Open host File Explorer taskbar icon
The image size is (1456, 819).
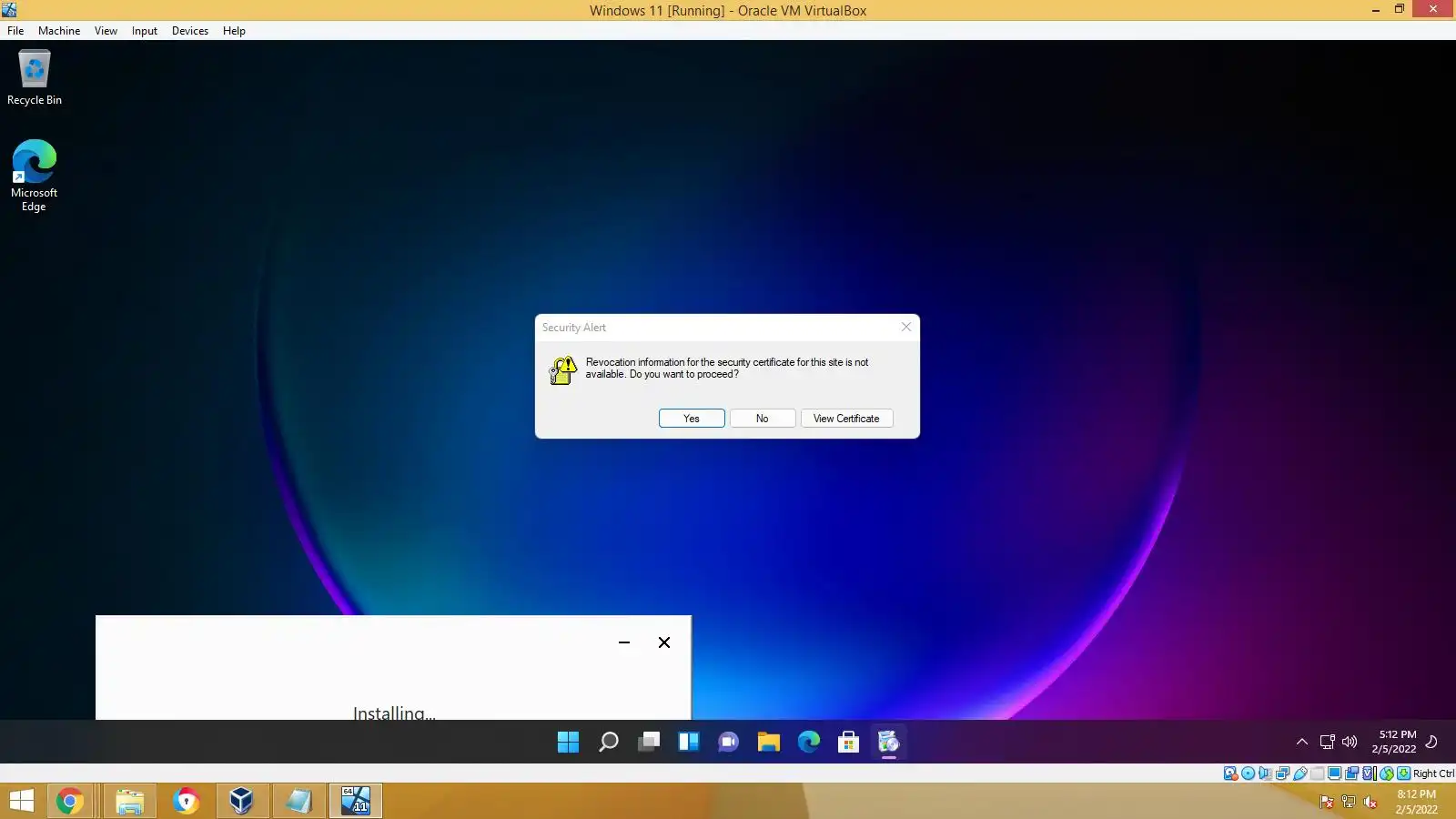130,801
